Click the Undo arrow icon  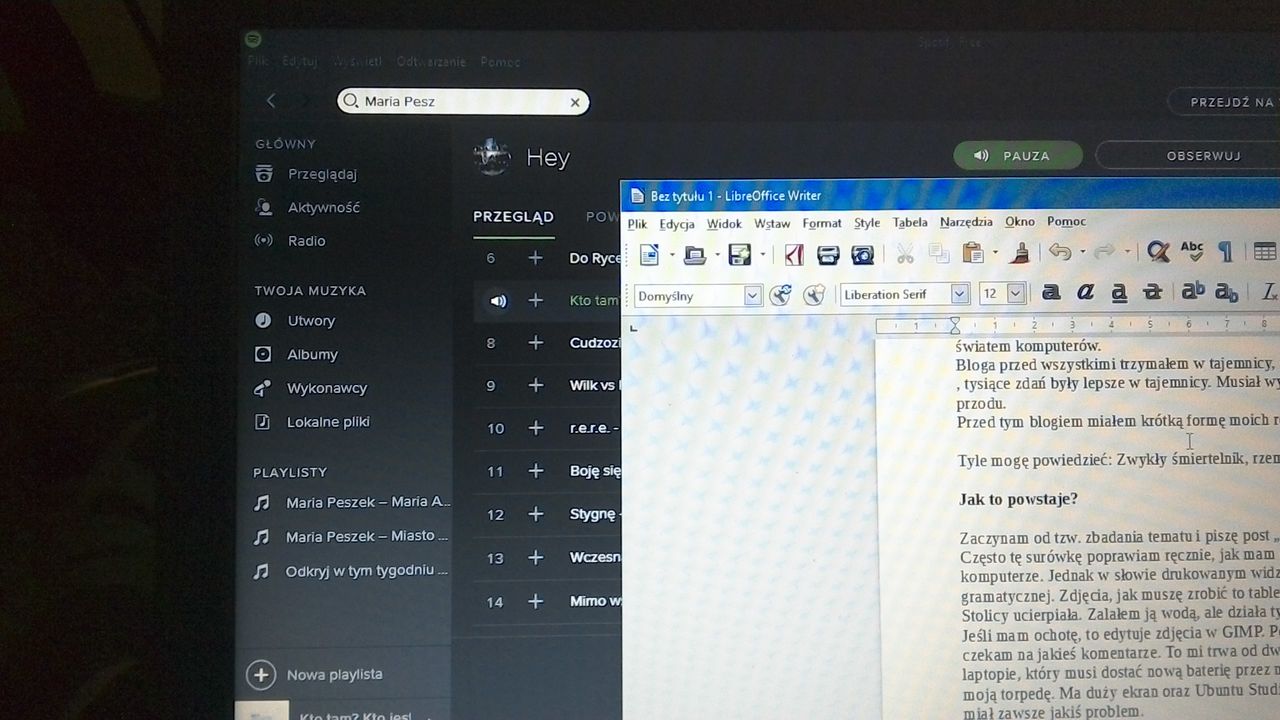(1060, 252)
